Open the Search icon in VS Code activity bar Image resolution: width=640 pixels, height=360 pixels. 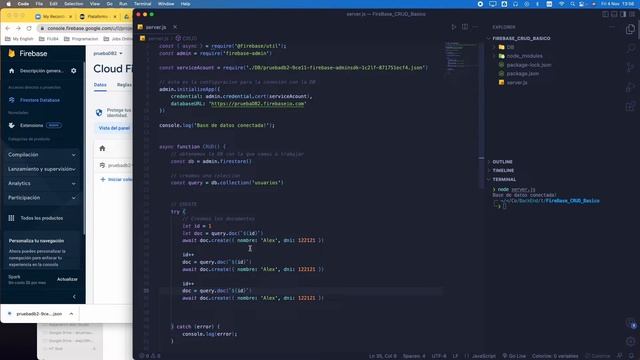pyautogui.click(x=631, y=48)
